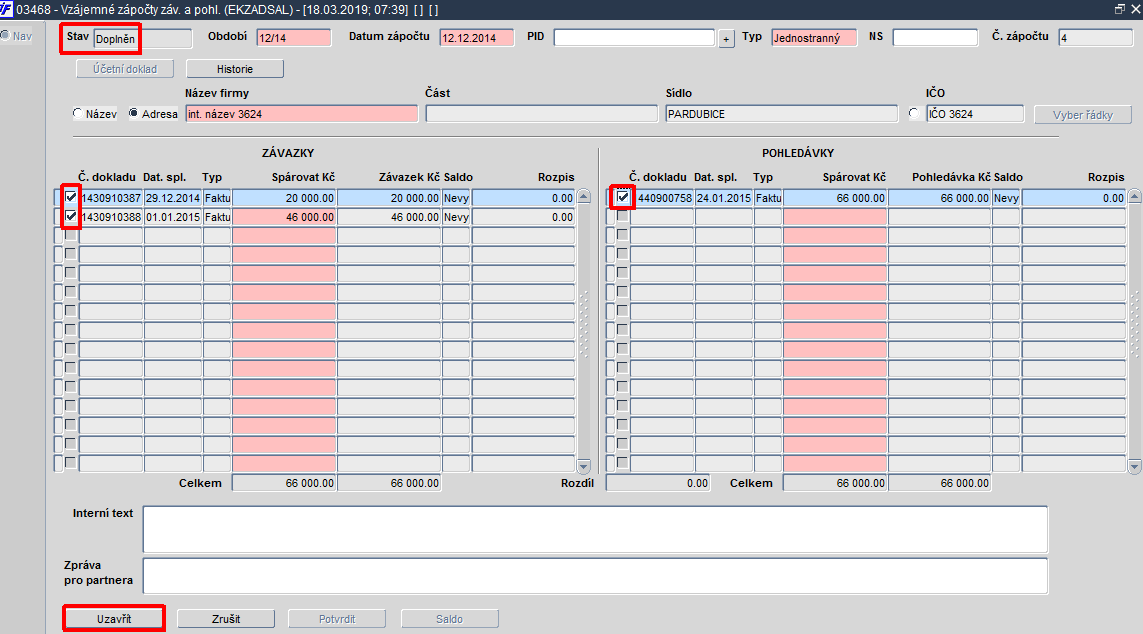Click the Sídlo field PARDUBICE

[x=781, y=114]
